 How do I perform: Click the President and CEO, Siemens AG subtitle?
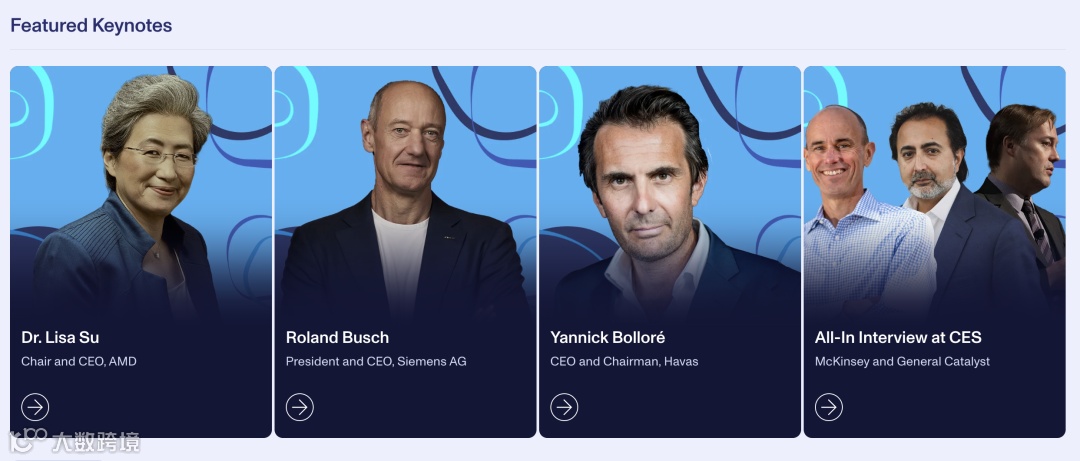point(376,361)
